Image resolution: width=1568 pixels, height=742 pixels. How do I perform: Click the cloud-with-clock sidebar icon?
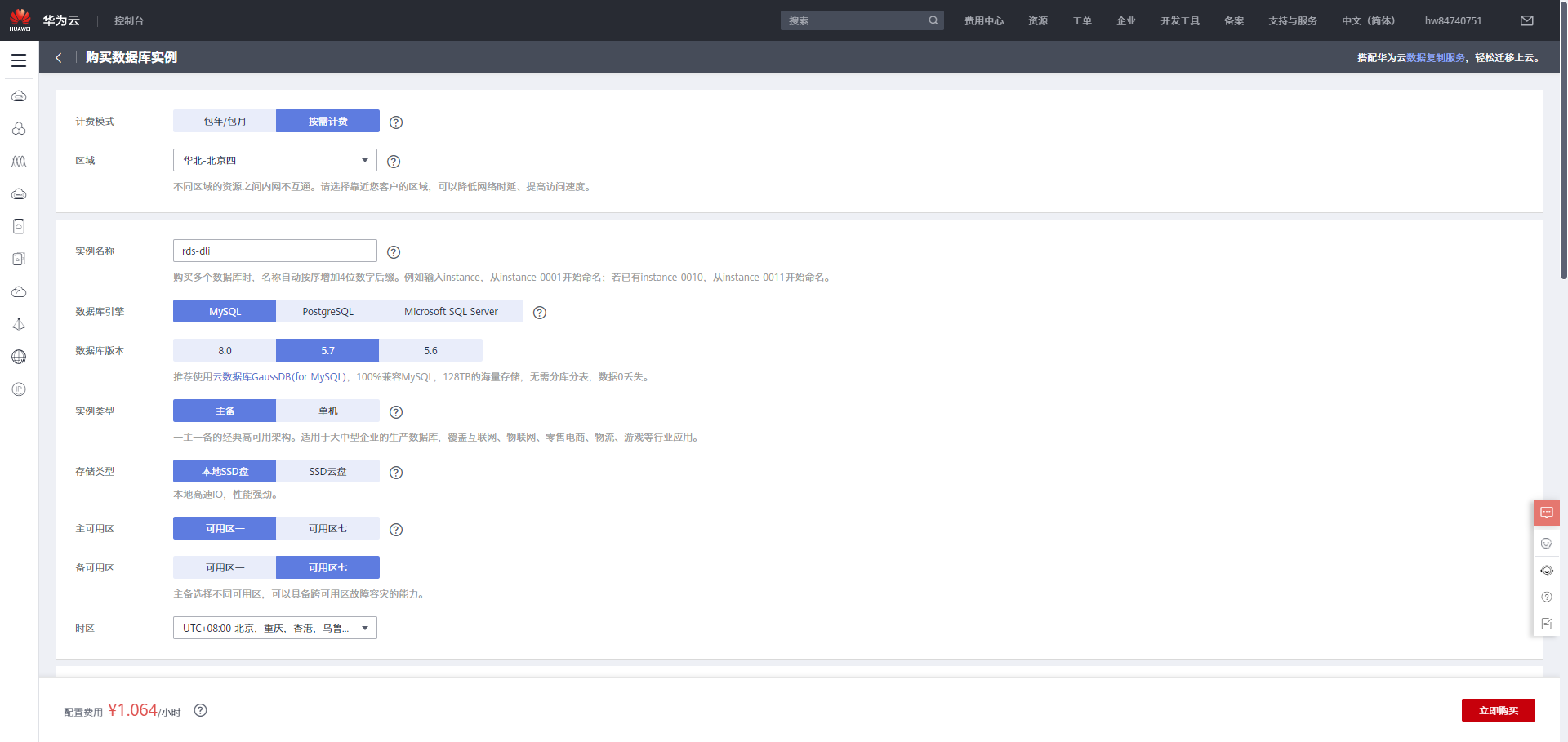(19, 291)
